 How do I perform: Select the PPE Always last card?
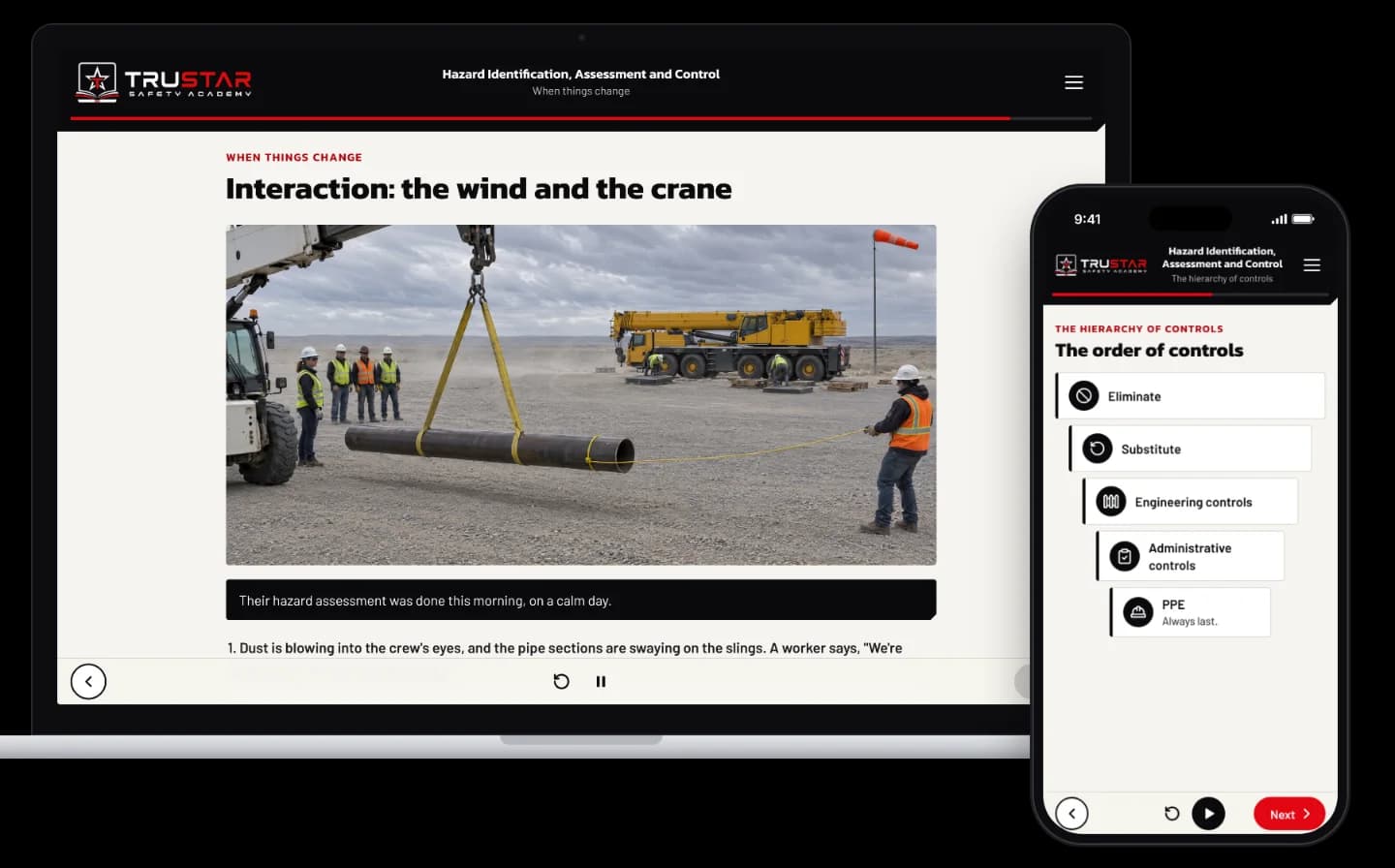(x=1191, y=612)
